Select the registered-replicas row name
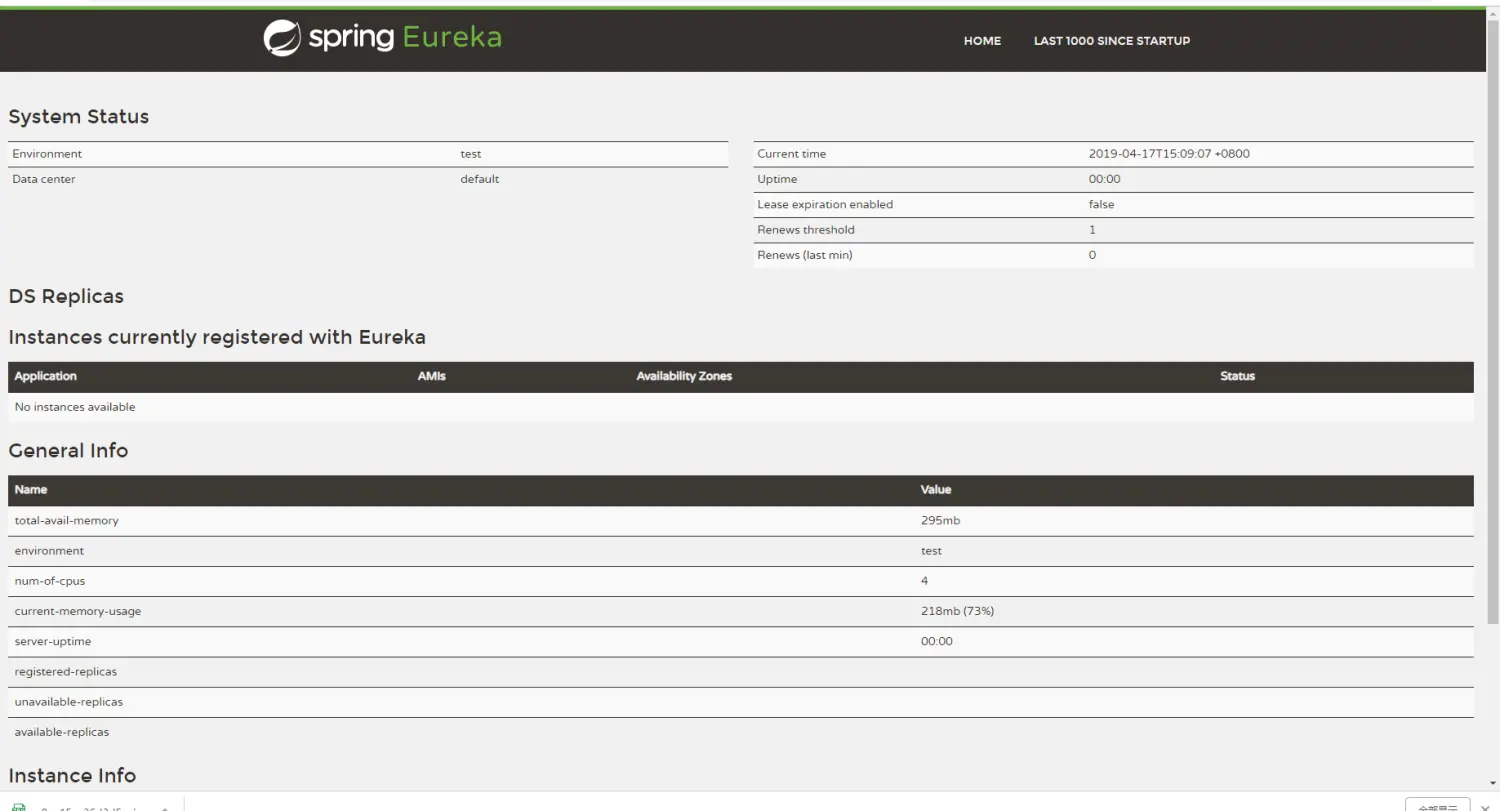Image resolution: width=1500 pixels, height=811 pixels. point(66,672)
